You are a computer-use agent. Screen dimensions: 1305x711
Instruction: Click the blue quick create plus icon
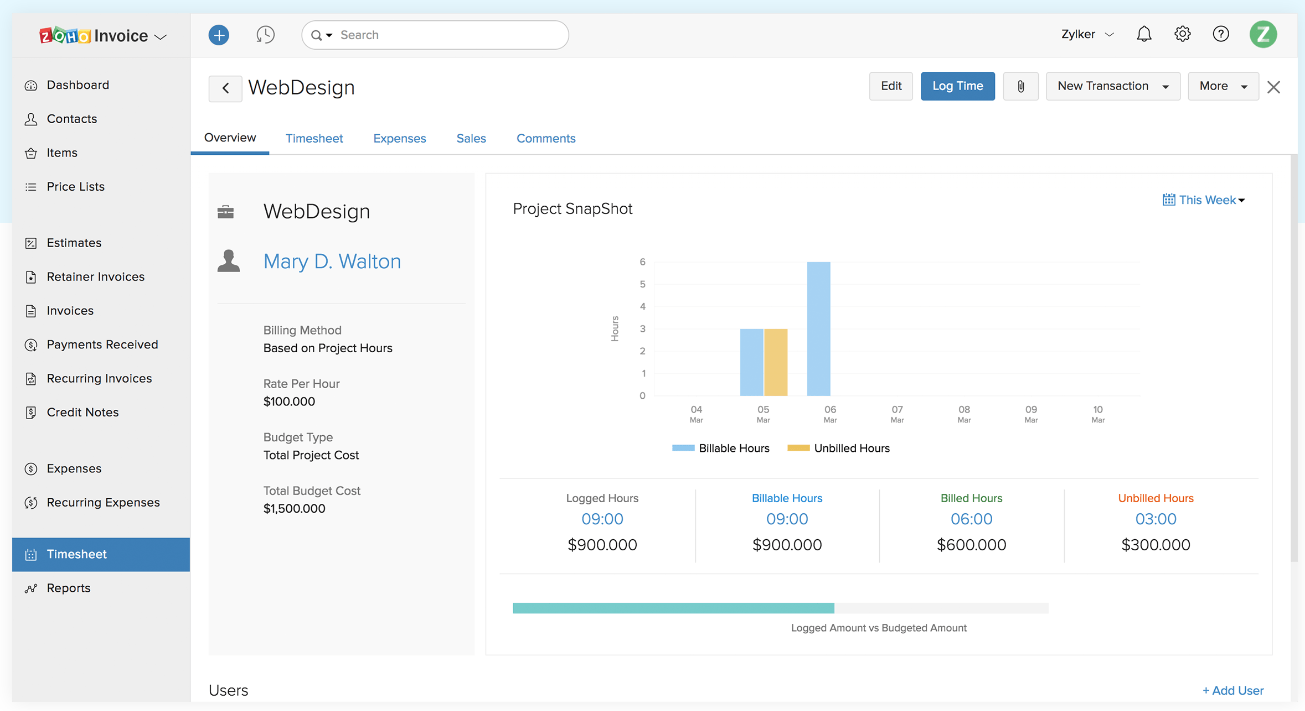218,34
